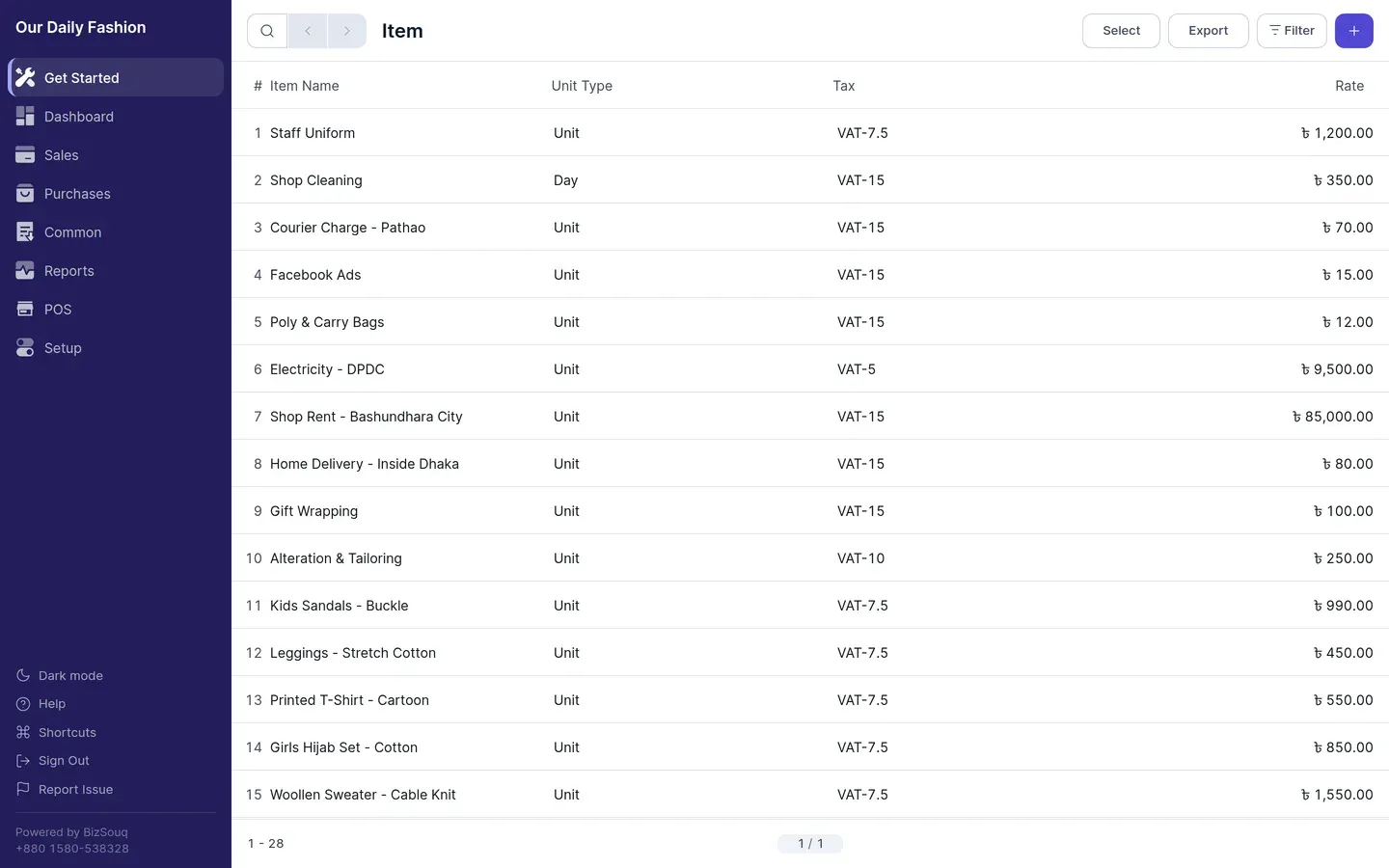1389x868 pixels.
Task: Open the Gift Wrapping item row
Action: [810, 511]
